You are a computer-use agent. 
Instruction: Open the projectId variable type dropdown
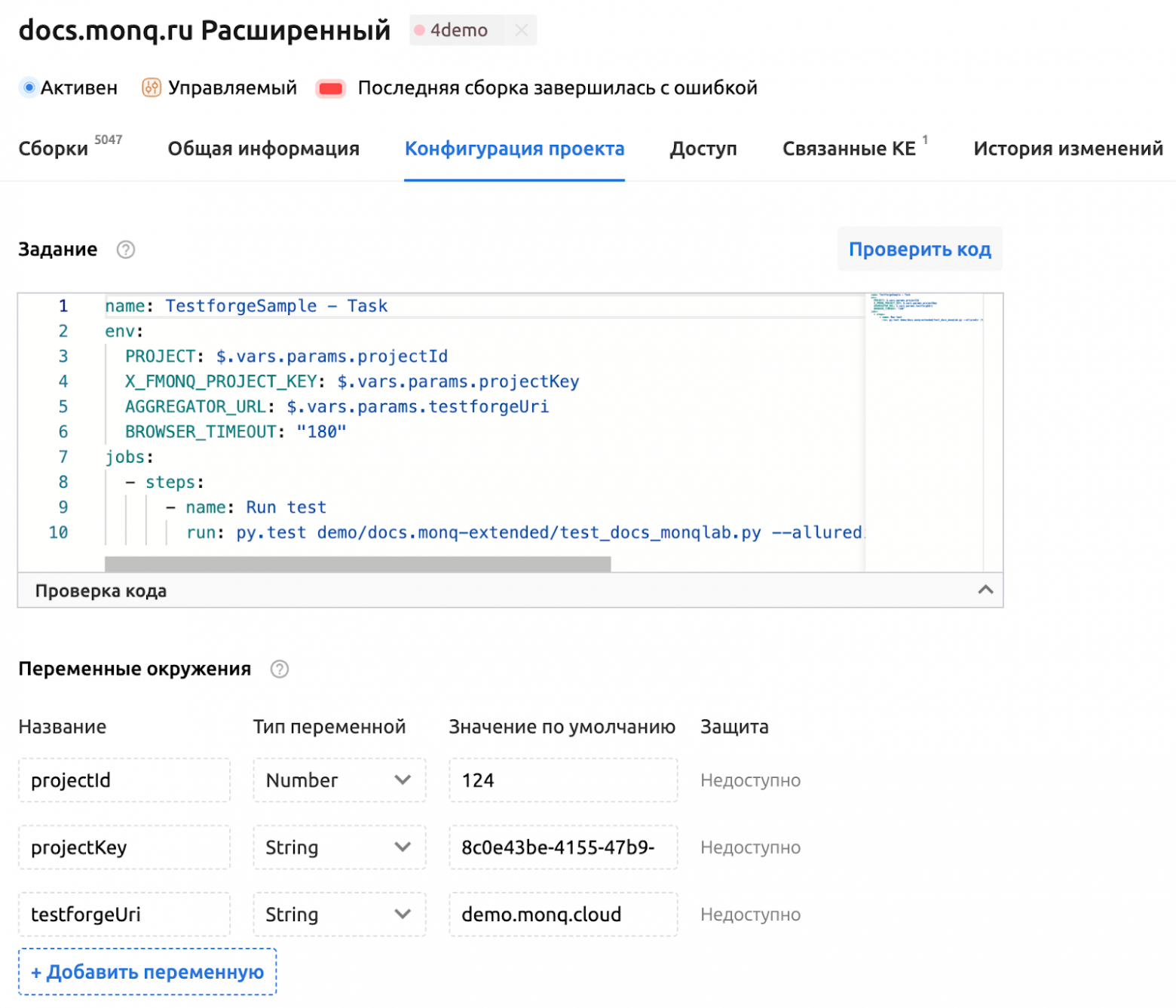click(339, 780)
